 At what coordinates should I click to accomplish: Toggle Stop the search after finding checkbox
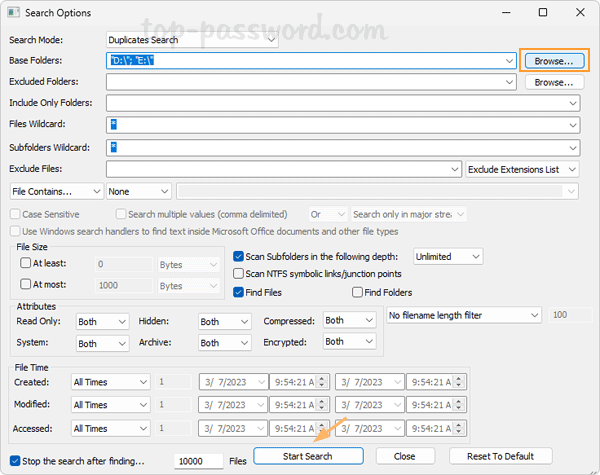[14, 461]
